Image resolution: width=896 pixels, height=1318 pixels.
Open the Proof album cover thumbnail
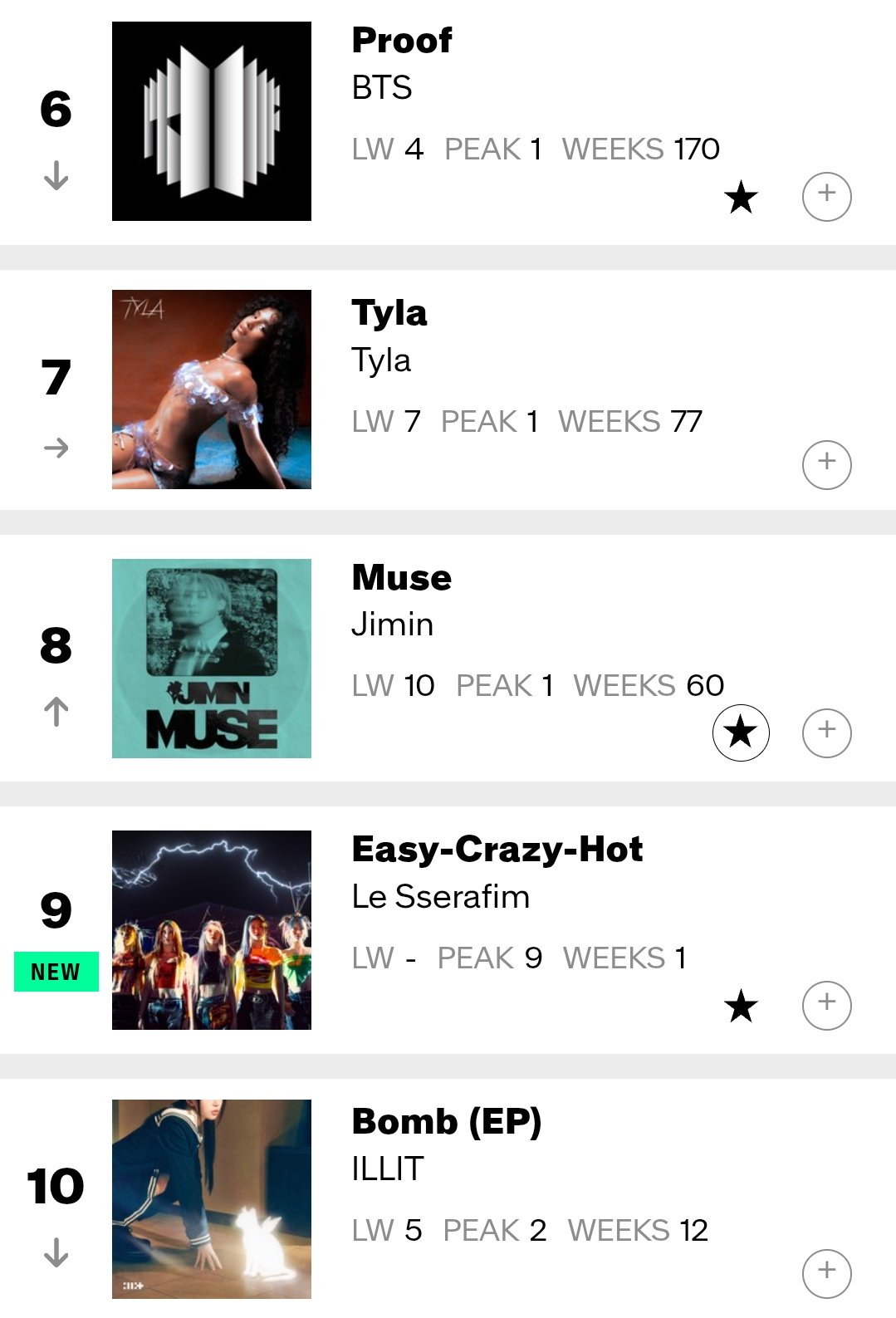tap(212, 121)
